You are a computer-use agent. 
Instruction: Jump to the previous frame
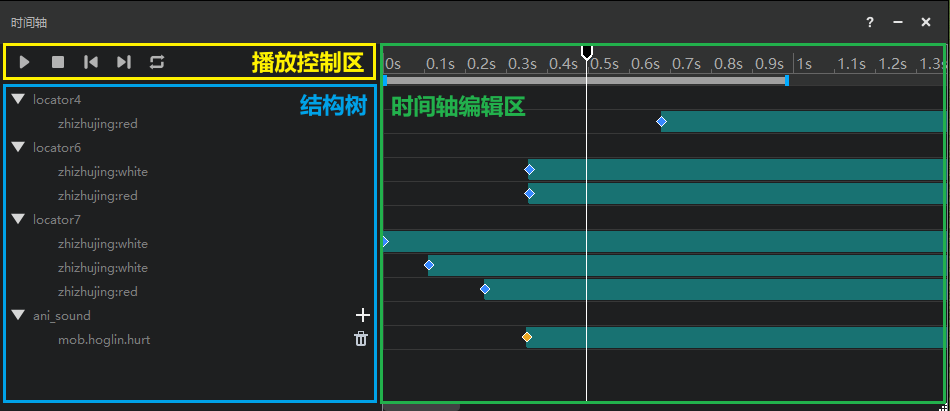point(91,62)
